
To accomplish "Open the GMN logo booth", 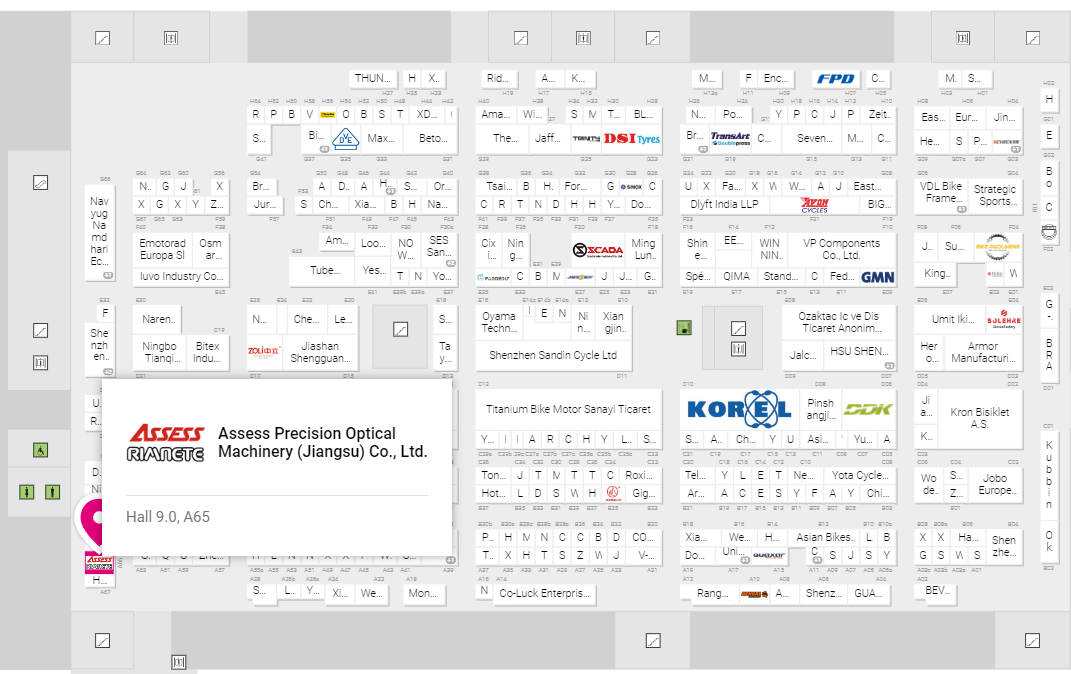I will pos(877,277).
